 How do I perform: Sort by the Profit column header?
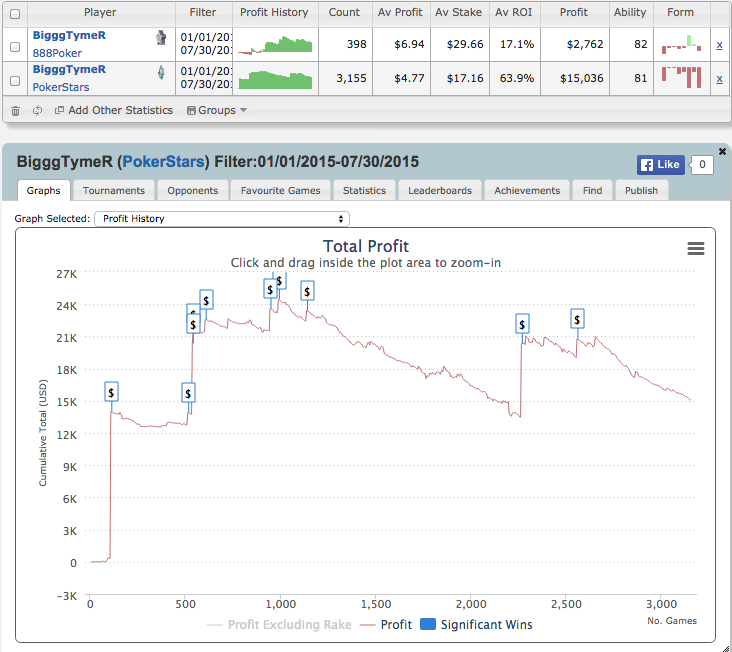click(x=574, y=13)
